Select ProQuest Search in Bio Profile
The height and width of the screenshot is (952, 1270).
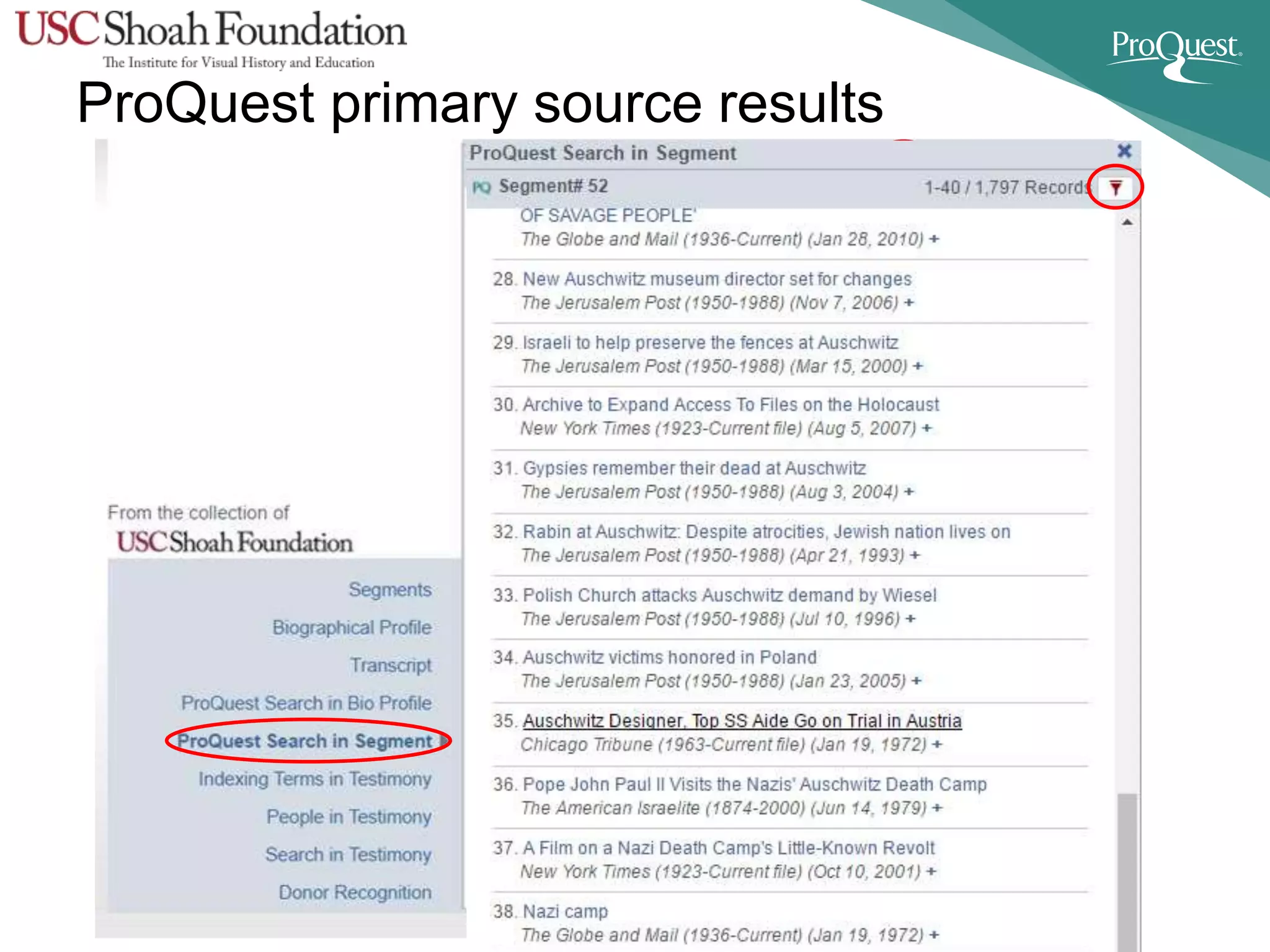[x=306, y=703]
